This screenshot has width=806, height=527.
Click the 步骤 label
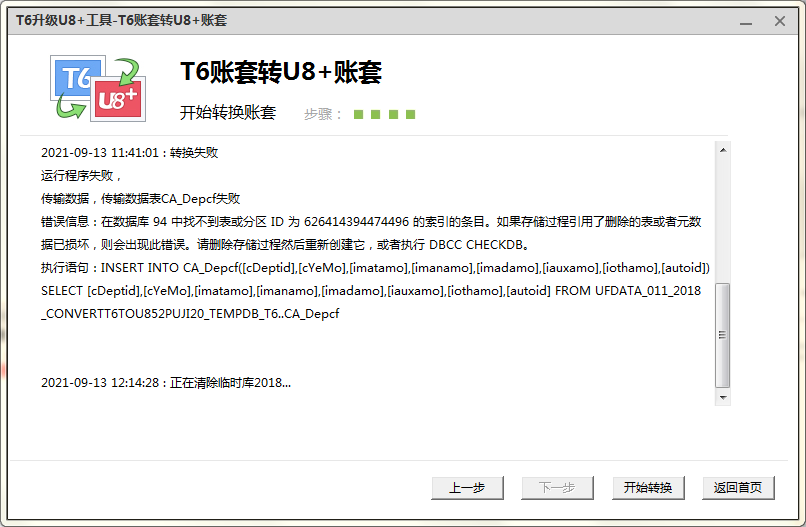click(323, 114)
